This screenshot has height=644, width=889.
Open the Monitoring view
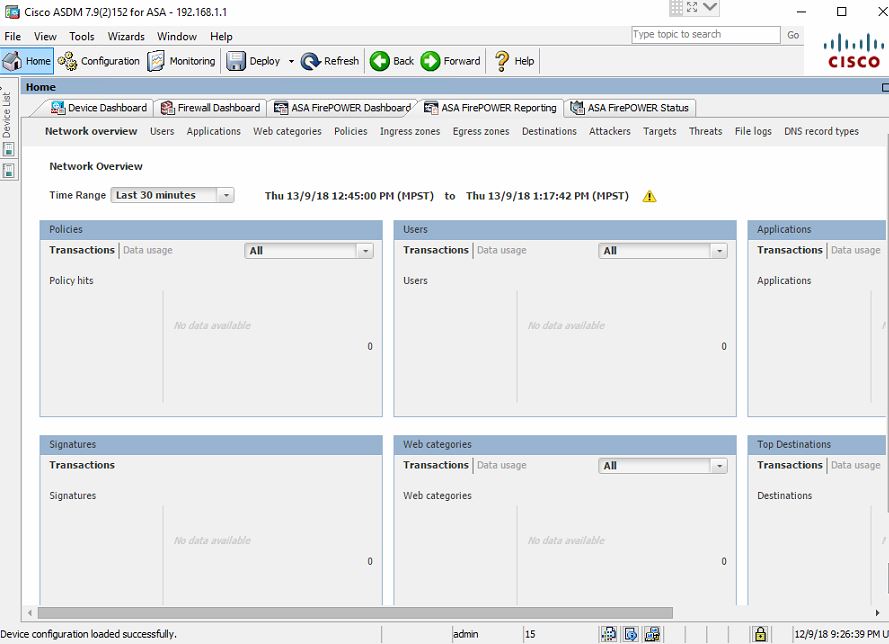[181, 61]
